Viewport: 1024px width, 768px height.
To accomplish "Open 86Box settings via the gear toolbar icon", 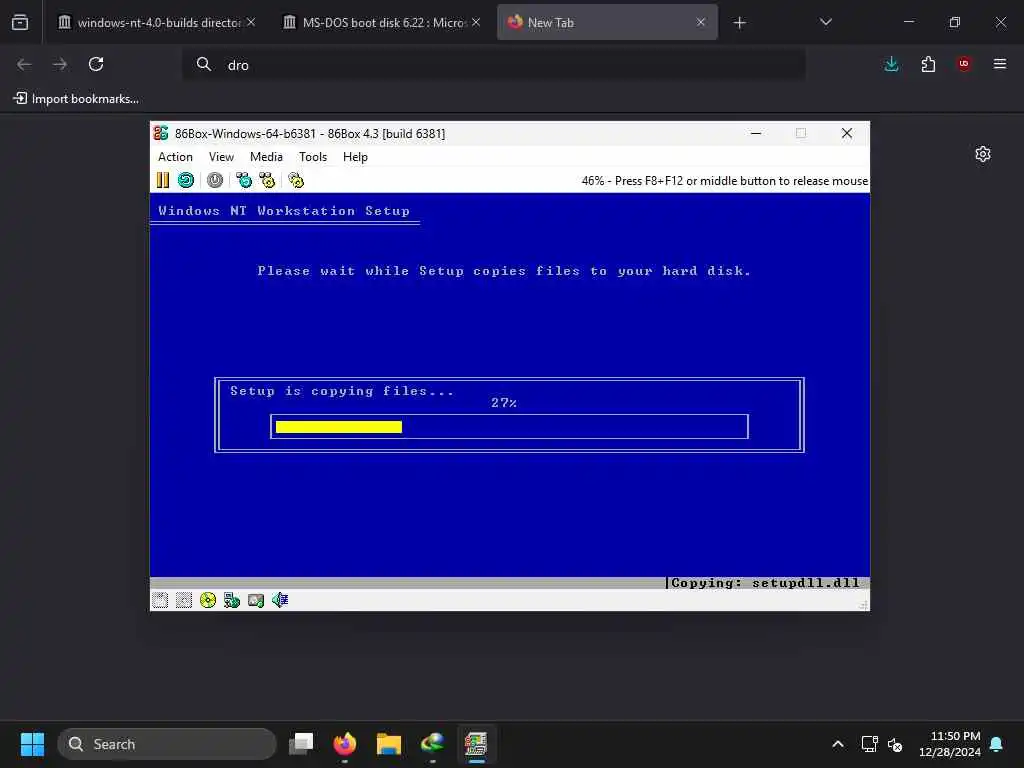I will click(x=296, y=180).
